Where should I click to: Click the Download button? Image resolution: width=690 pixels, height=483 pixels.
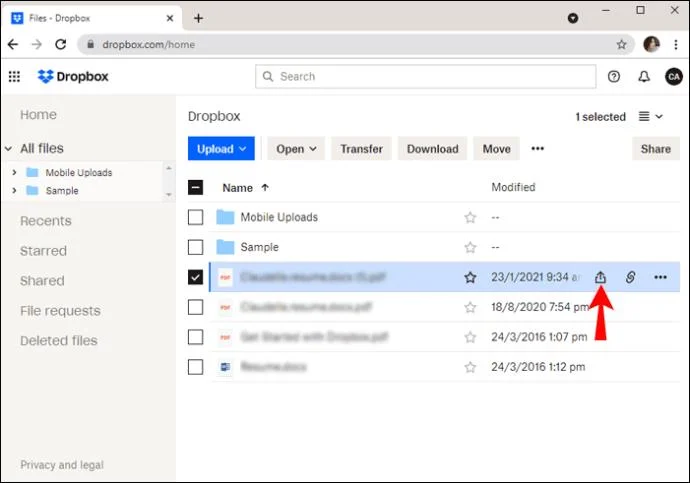click(433, 149)
